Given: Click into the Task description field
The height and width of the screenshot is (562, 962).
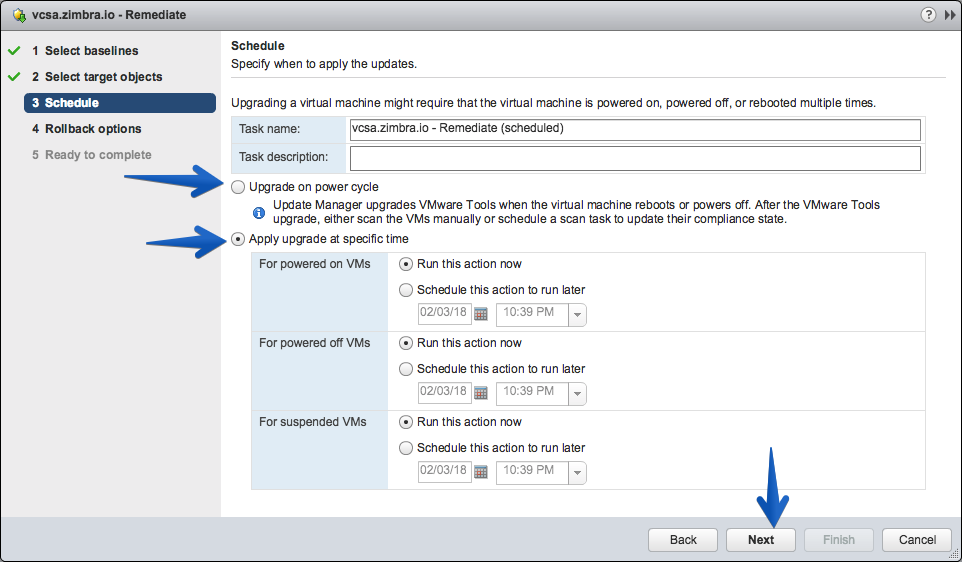Looking at the screenshot, I should [635, 158].
